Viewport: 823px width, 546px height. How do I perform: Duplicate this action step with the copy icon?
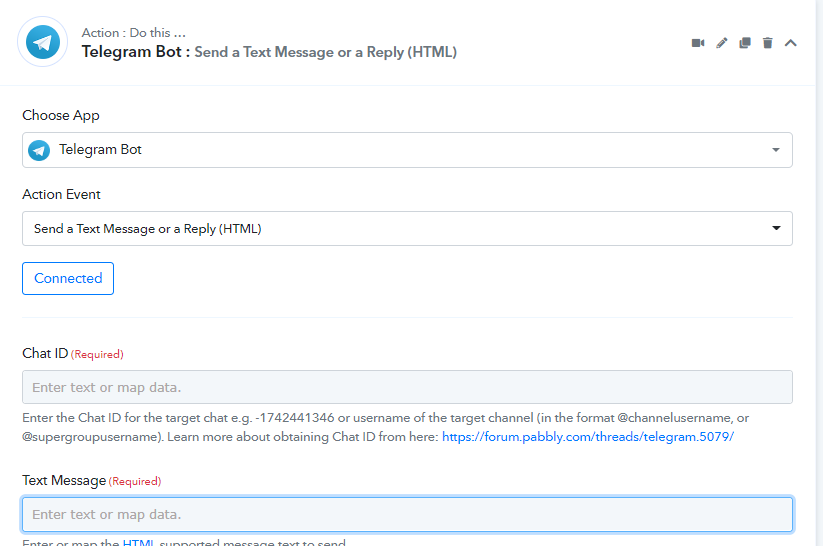point(745,43)
